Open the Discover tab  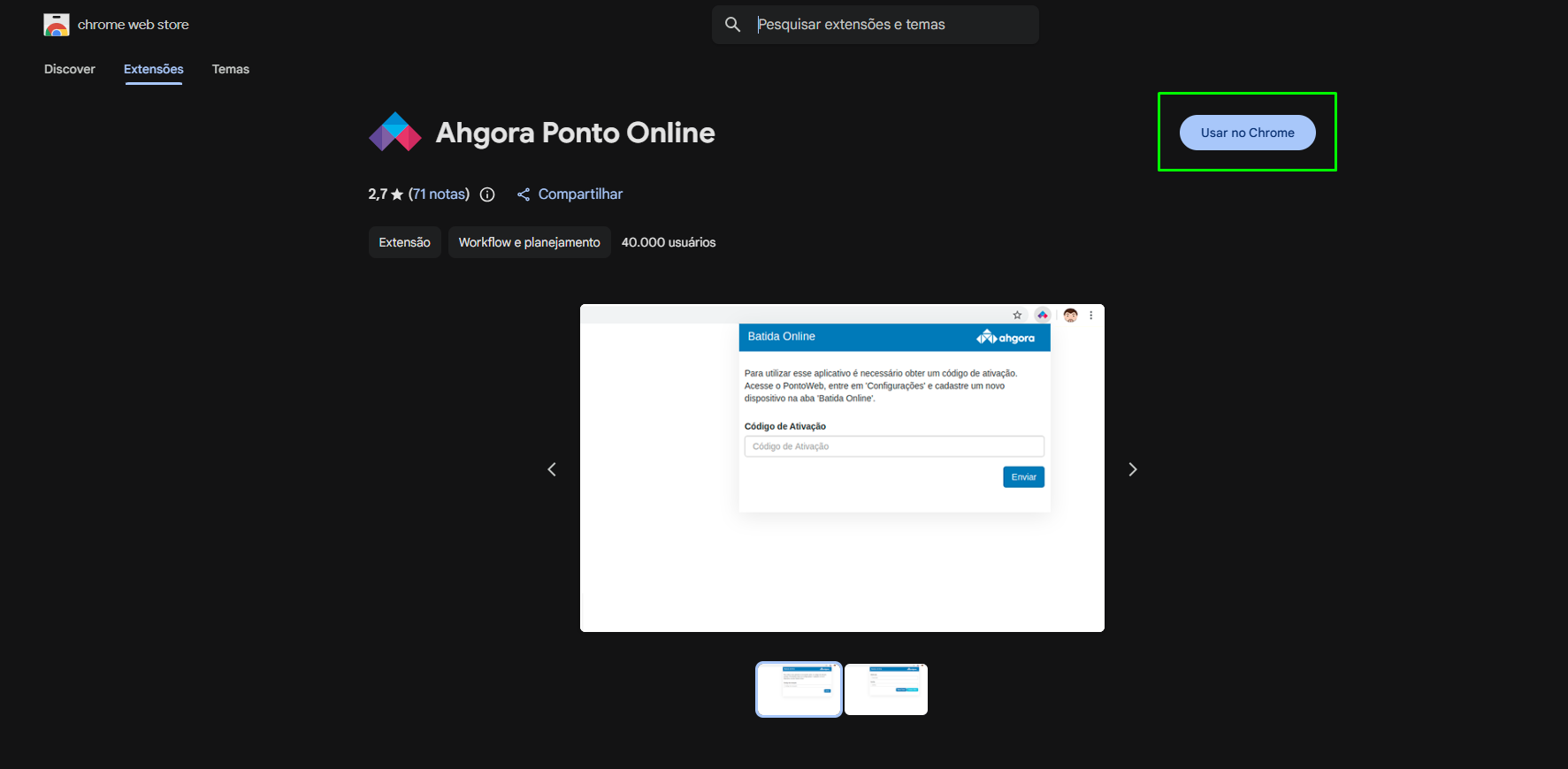(x=70, y=69)
